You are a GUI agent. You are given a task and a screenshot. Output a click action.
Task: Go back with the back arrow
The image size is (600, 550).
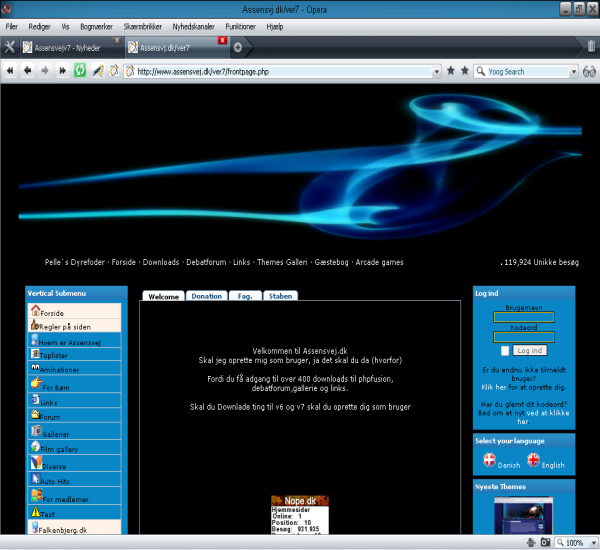point(28,70)
